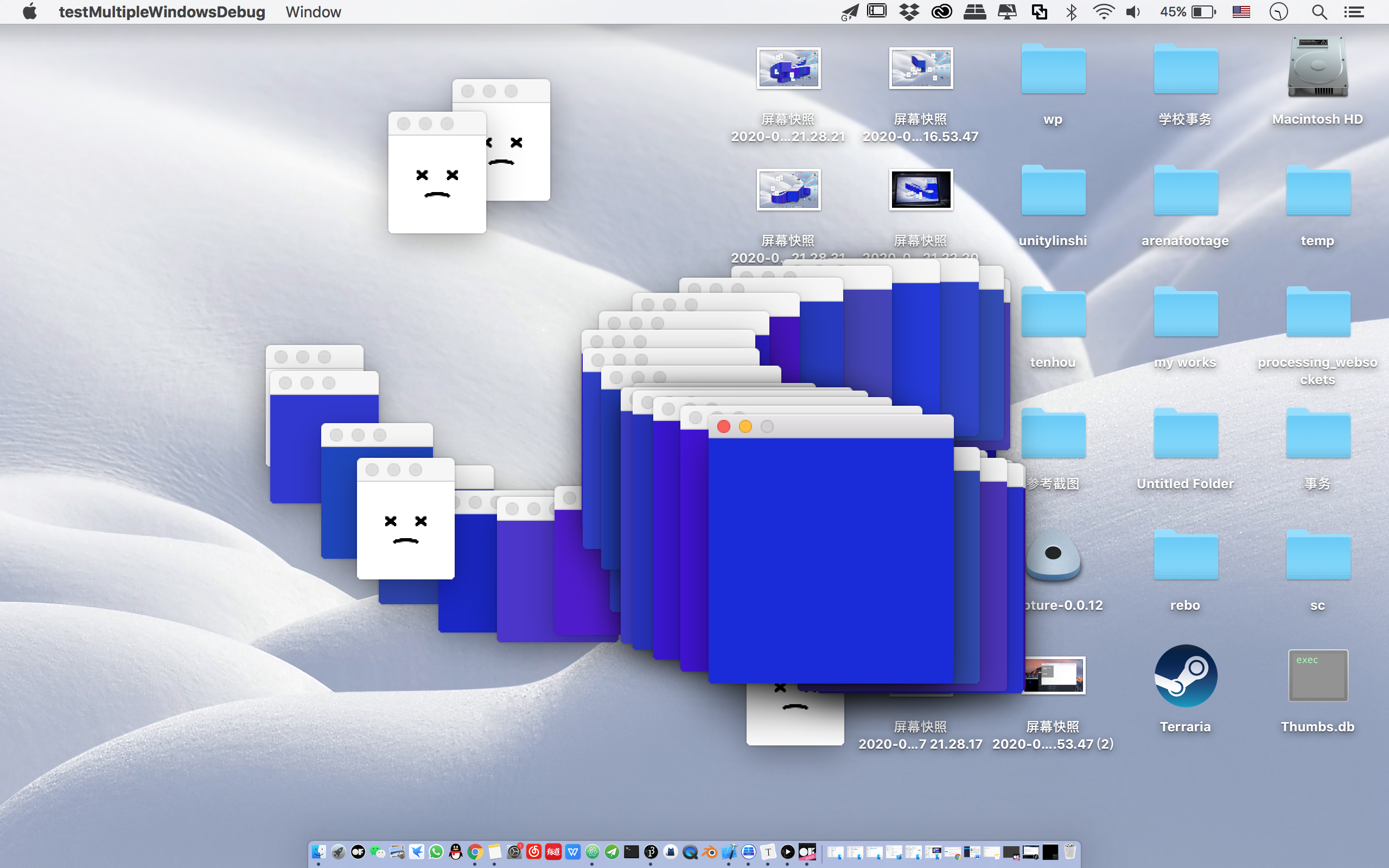The height and width of the screenshot is (868, 1389).
Task: Open WPS Office in the Dock
Action: (573, 852)
